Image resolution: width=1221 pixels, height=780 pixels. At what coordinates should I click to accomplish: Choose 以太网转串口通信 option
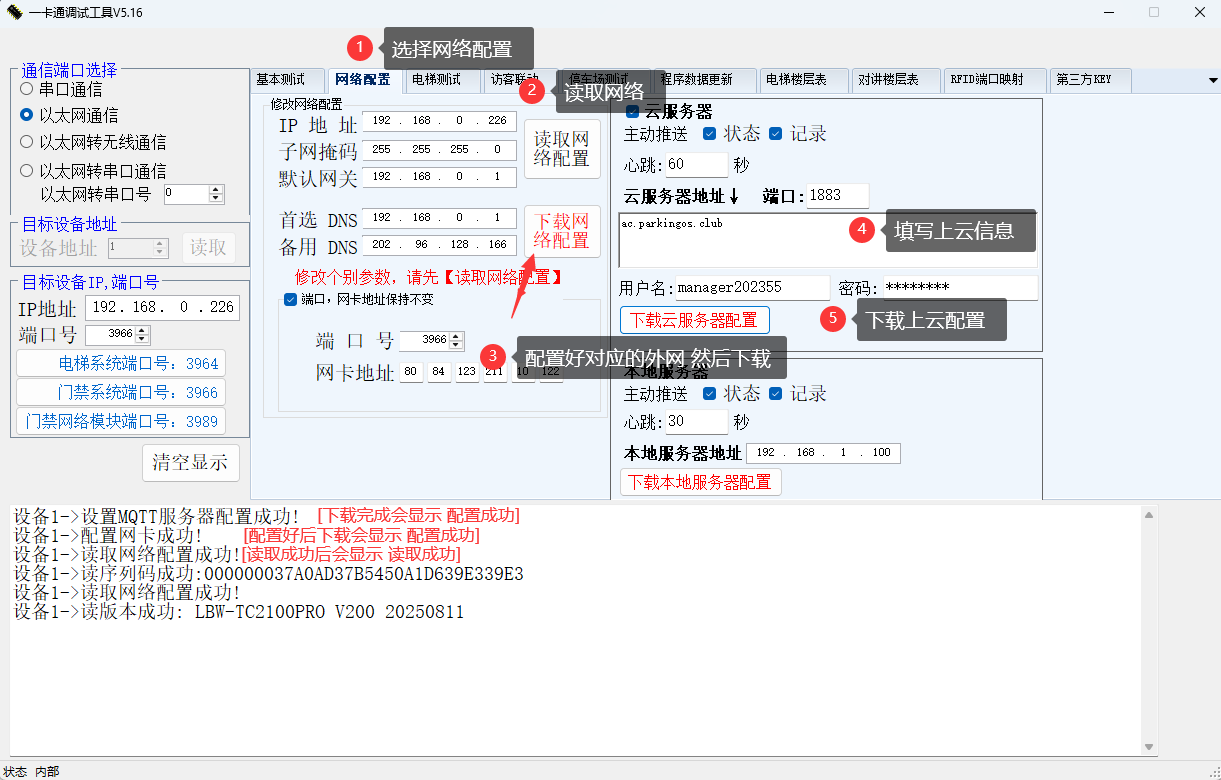27,170
